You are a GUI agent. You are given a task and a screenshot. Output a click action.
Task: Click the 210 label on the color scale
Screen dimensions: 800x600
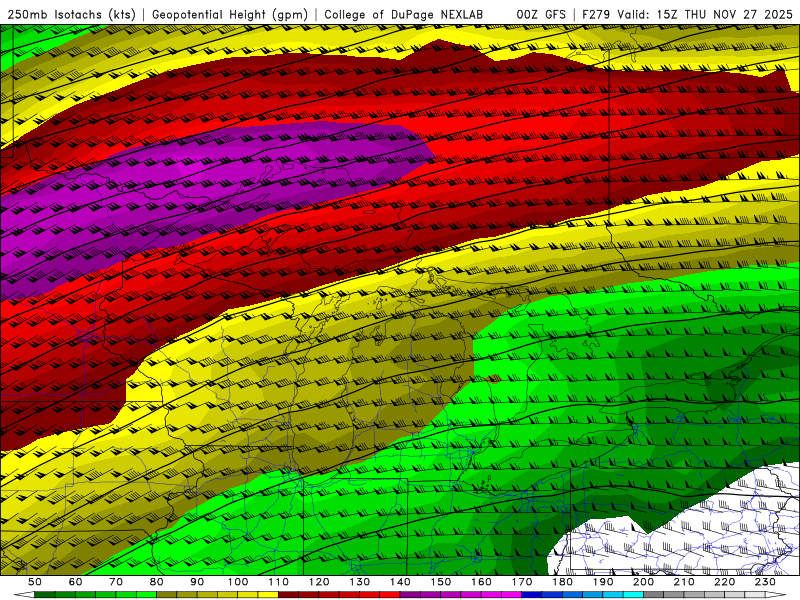coord(684,582)
